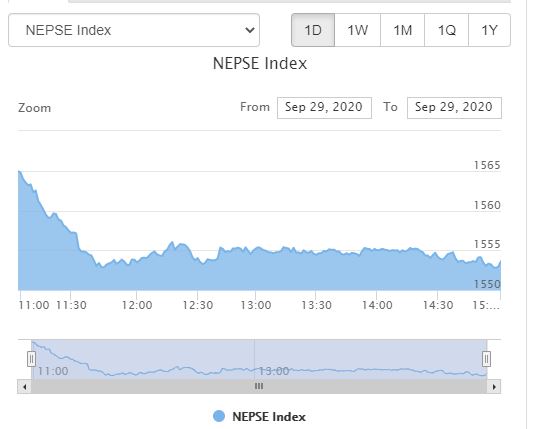Click the navigator 13:00 label
The width and height of the screenshot is (549, 429).
[274, 371]
